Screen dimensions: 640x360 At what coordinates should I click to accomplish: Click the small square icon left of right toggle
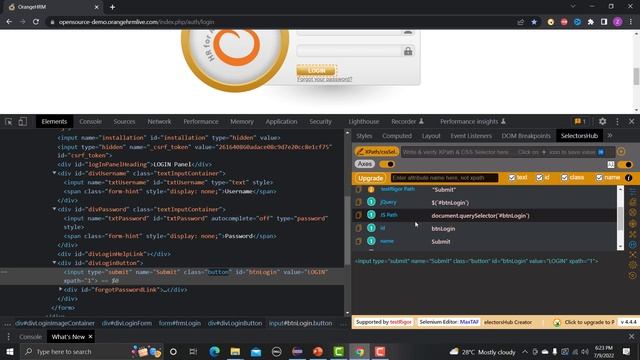click(611, 164)
